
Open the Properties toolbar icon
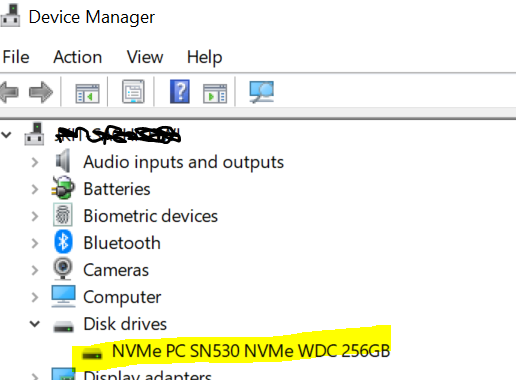pos(133,91)
